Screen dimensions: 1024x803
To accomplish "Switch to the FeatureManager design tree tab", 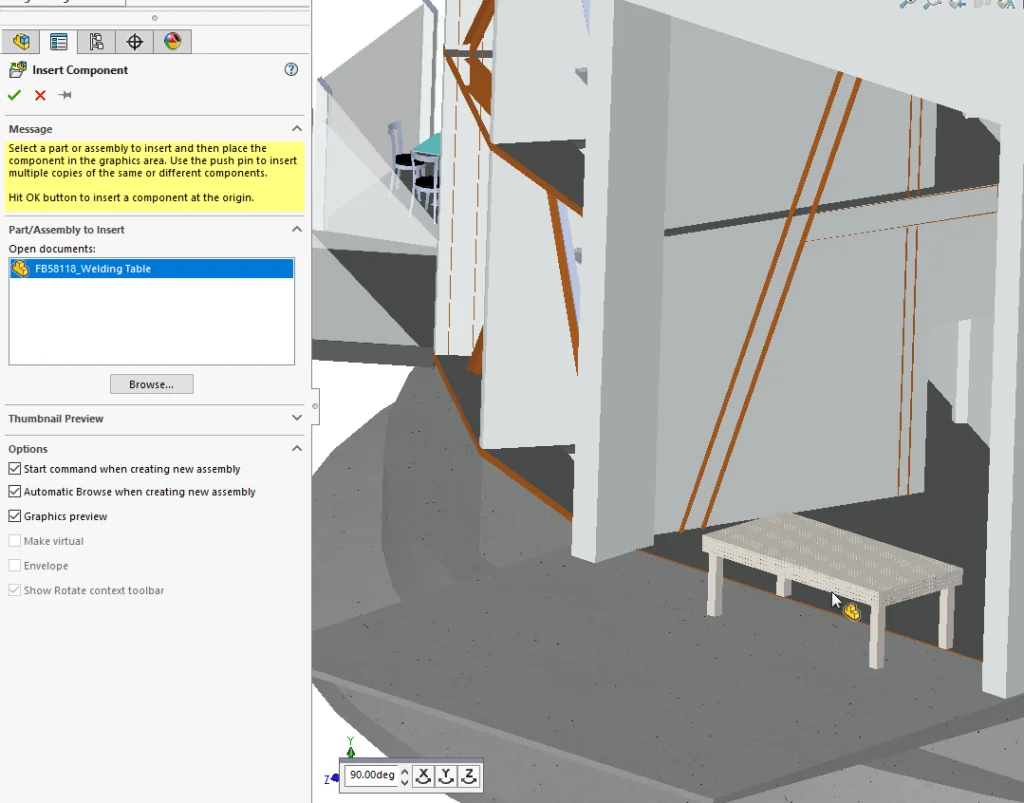I will [x=21, y=41].
